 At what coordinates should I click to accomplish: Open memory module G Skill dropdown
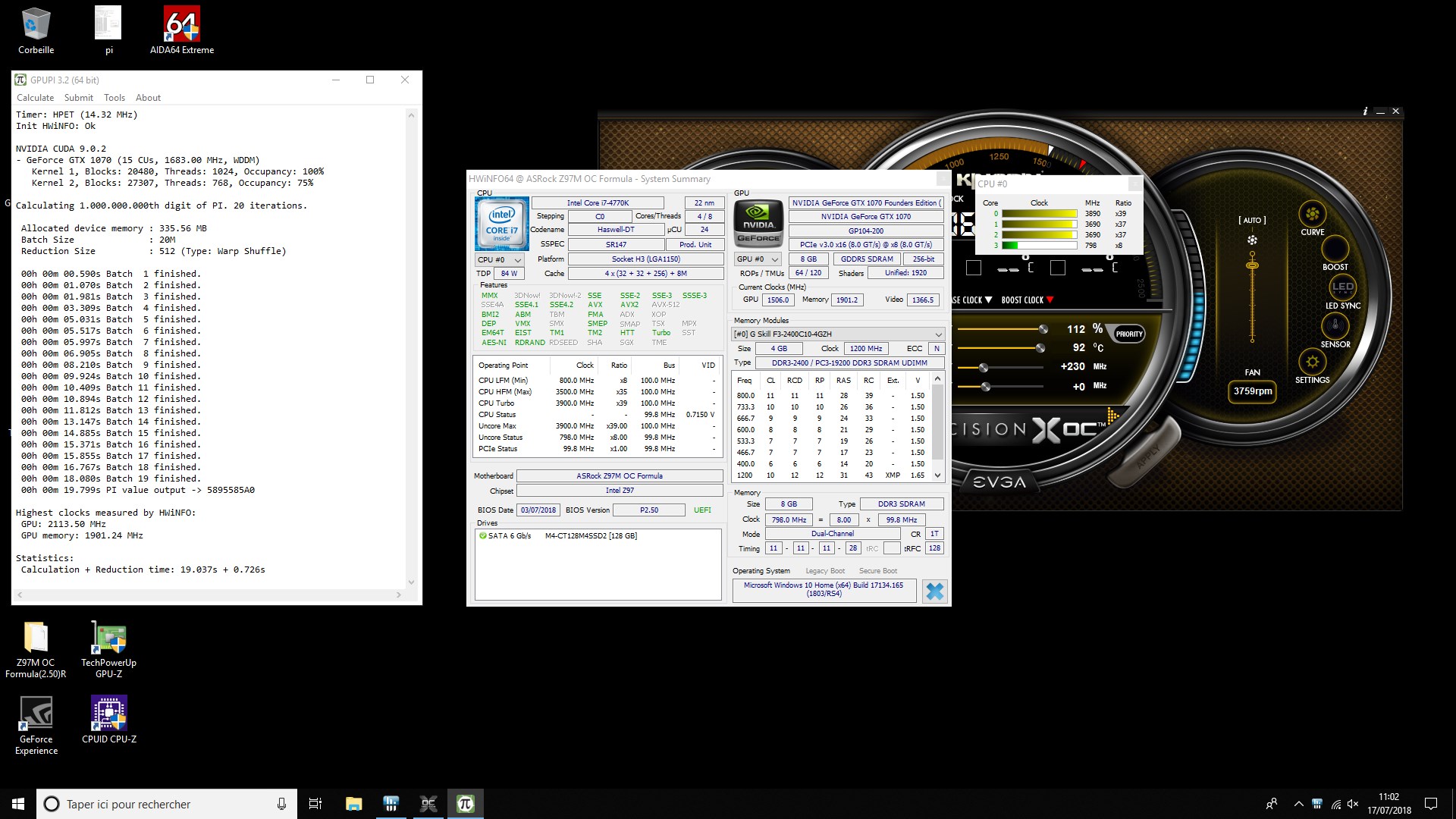tap(838, 334)
